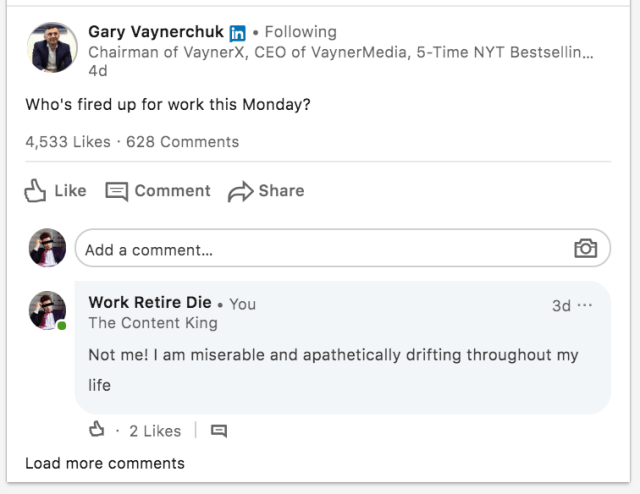Click into the Add a comment field
The width and height of the screenshot is (640, 494).
[320, 249]
